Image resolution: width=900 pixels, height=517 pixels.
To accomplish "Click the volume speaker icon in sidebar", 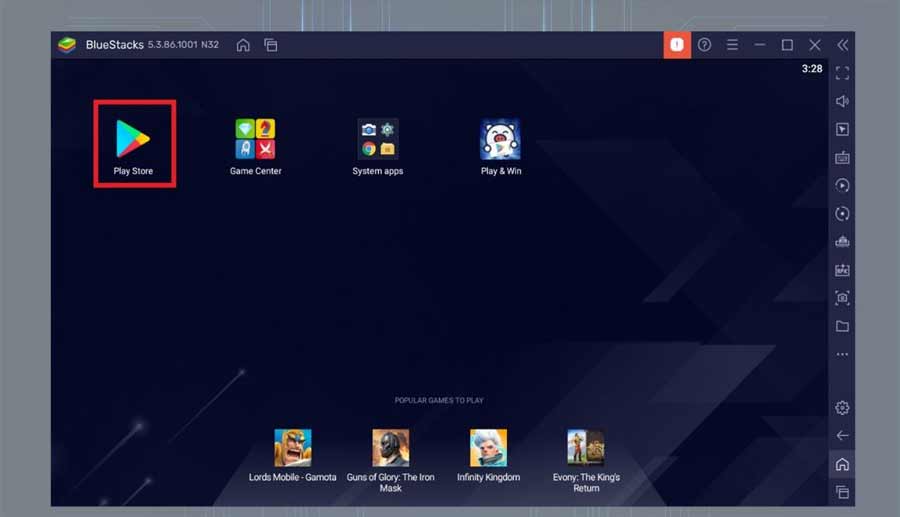I will 842,101.
